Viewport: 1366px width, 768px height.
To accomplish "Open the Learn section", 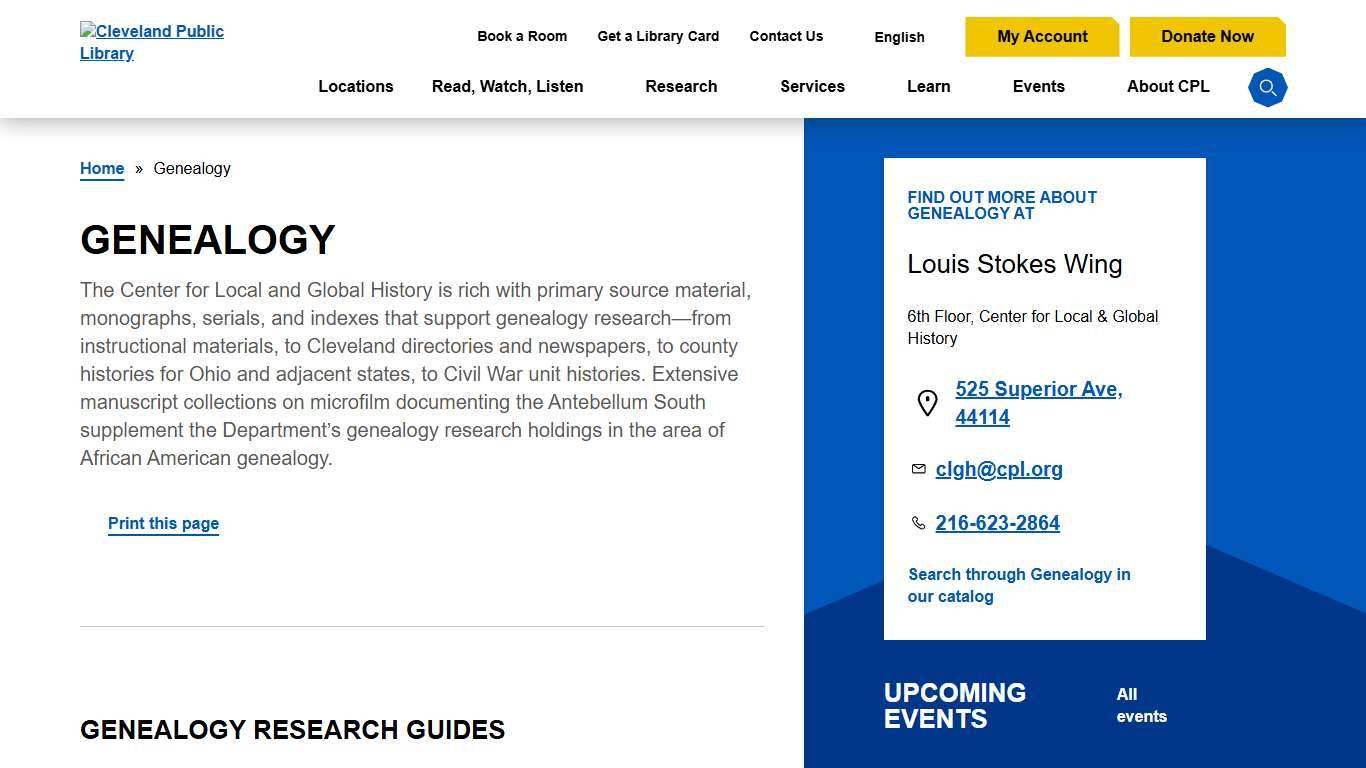I will 928,87.
